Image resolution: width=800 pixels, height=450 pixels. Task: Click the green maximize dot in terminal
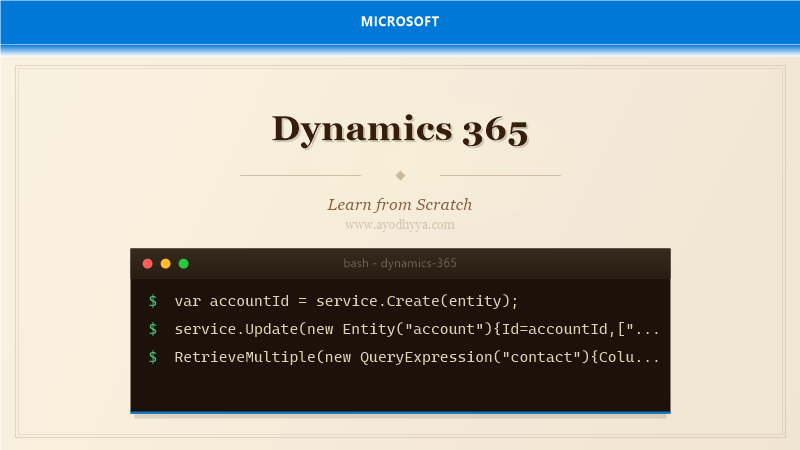click(x=184, y=263)
